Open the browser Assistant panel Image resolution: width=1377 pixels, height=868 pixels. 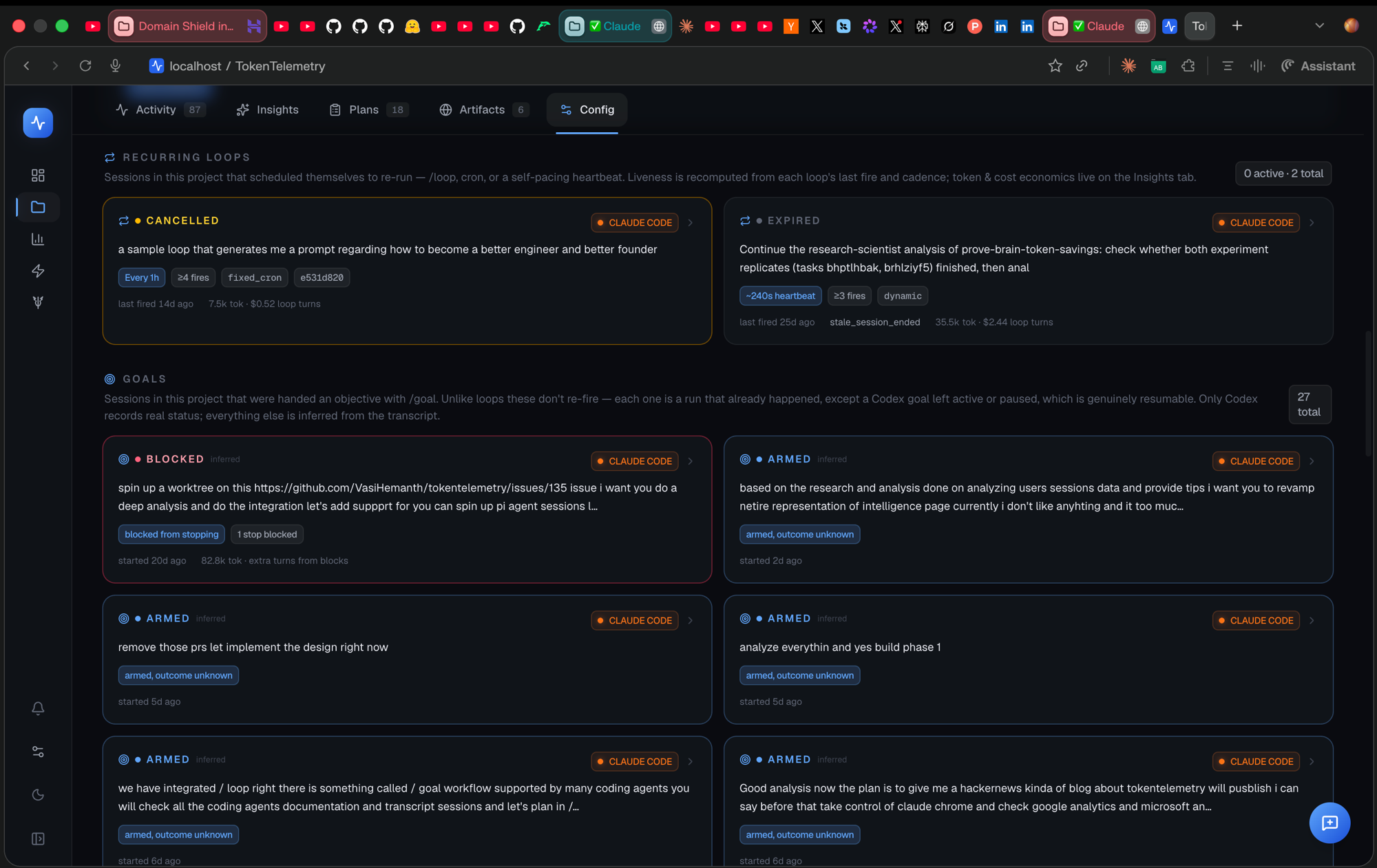pos(1318,66)
